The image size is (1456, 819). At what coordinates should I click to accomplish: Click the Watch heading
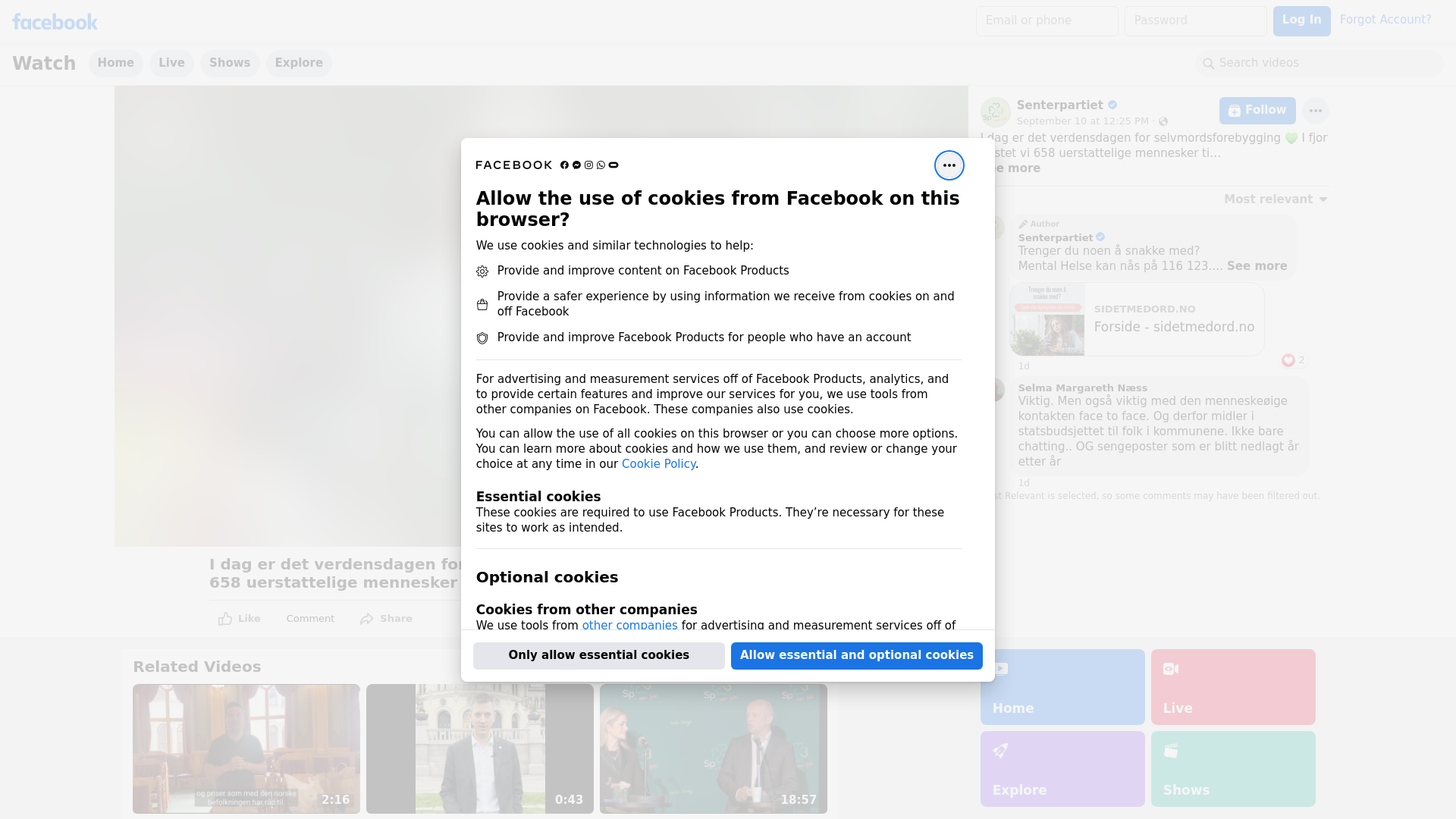[44, 63]
